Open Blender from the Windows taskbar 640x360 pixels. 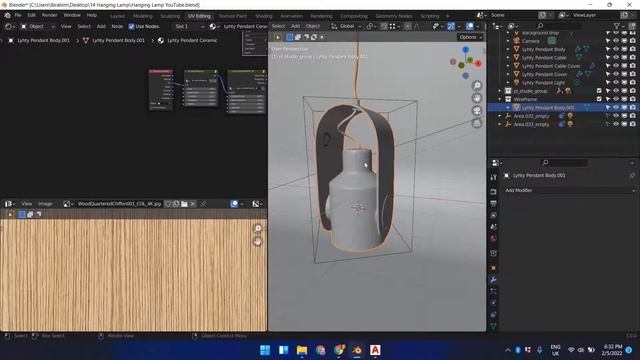pos(357,350)
